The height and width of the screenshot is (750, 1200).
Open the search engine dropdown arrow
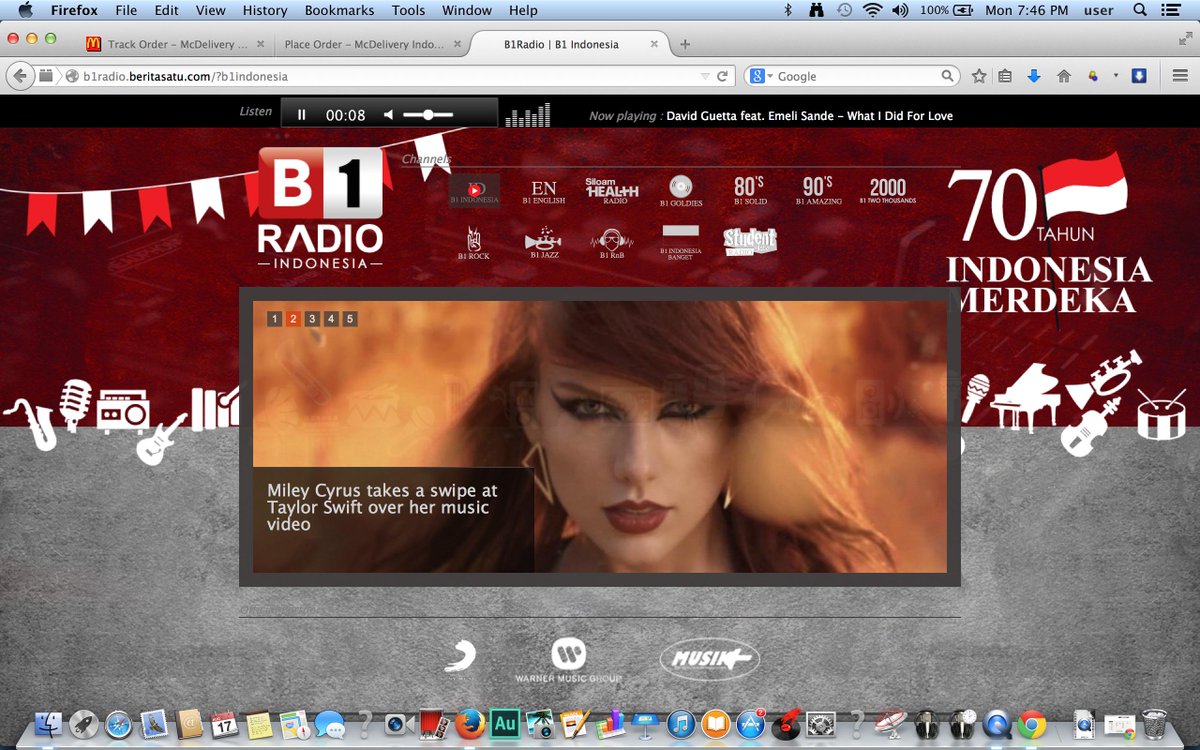pyautogui.click(x=770, y=76)
